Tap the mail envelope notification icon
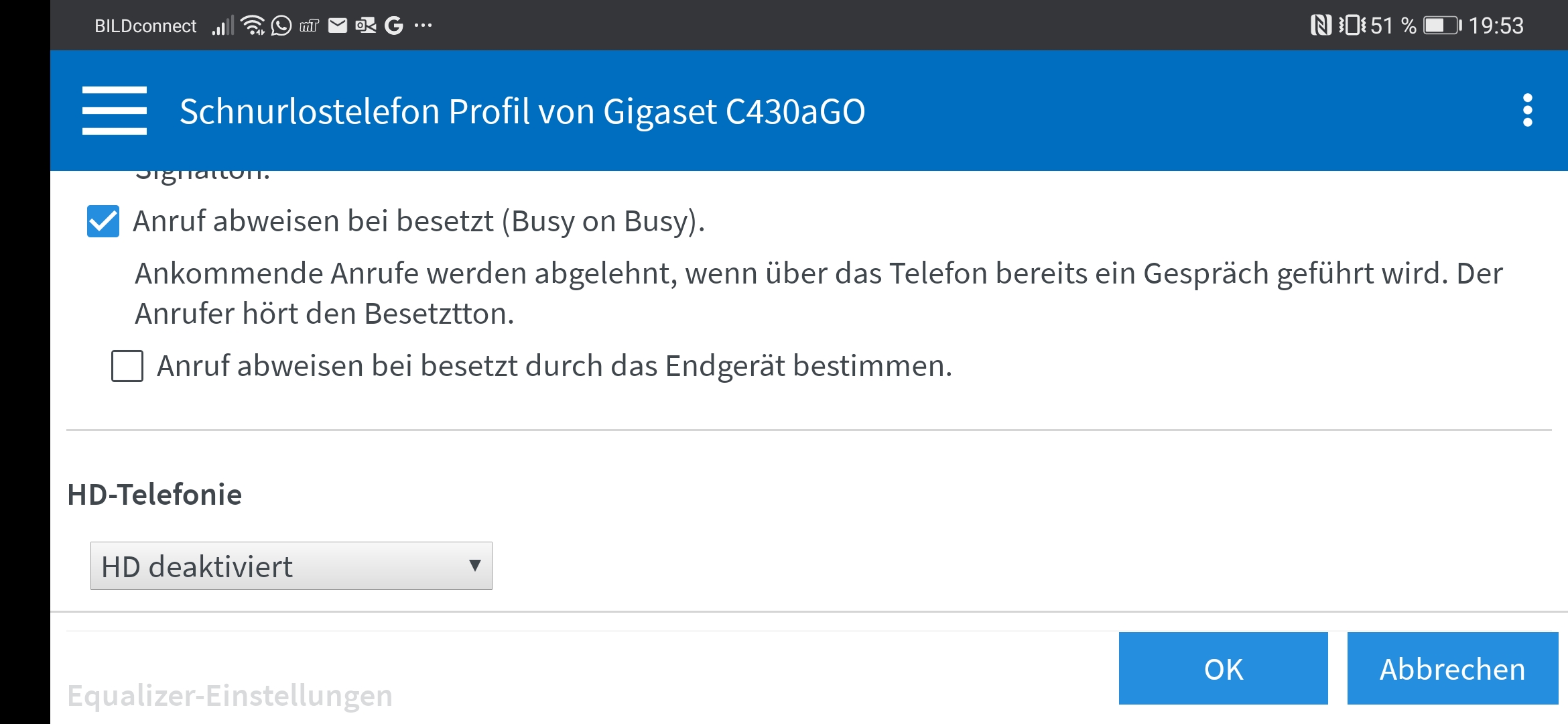 tap(338, 25)
